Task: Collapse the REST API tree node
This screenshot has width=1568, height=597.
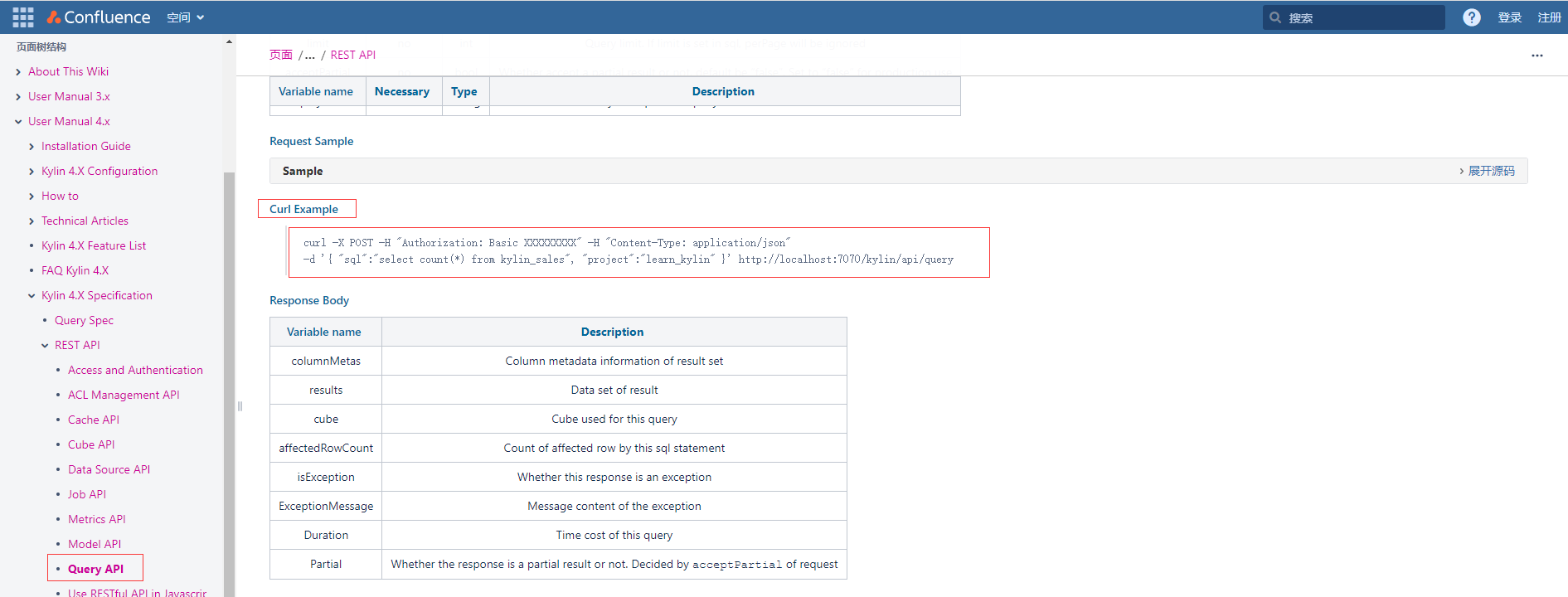Action: point(45,346)
